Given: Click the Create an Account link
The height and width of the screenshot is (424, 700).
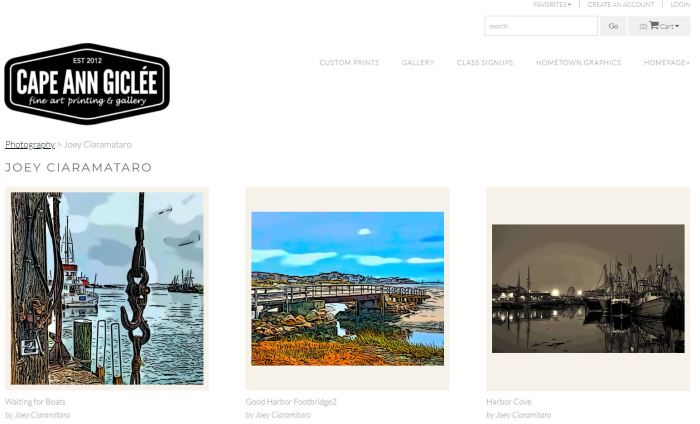Looking at the screenshot, I should tap(621, 4).
